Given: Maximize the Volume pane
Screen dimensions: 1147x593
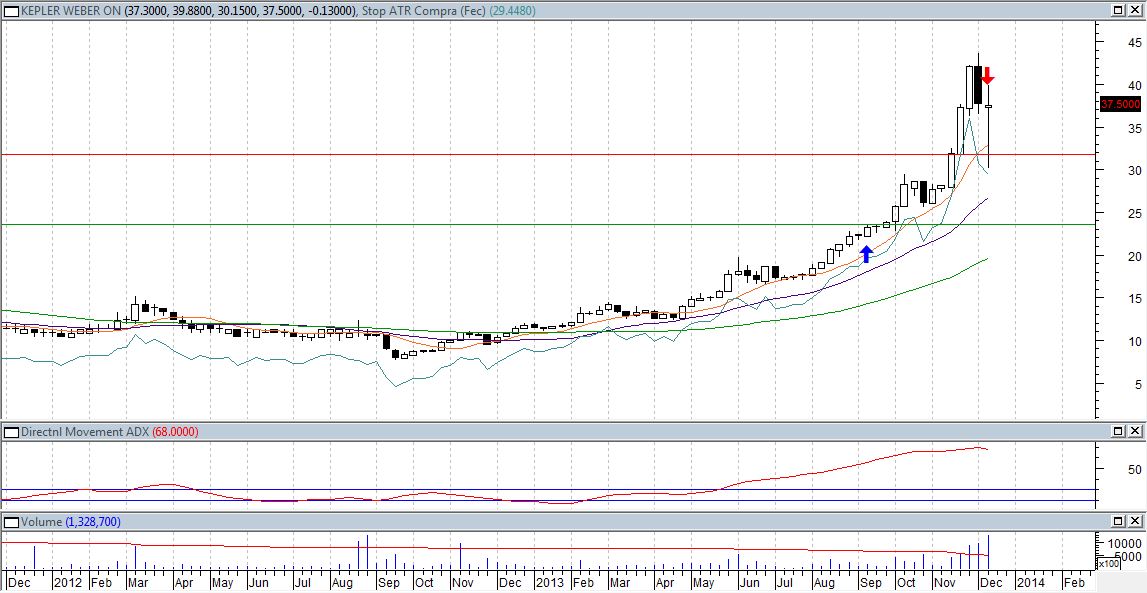Looking at the screenshot, I should coord(1119,522).
